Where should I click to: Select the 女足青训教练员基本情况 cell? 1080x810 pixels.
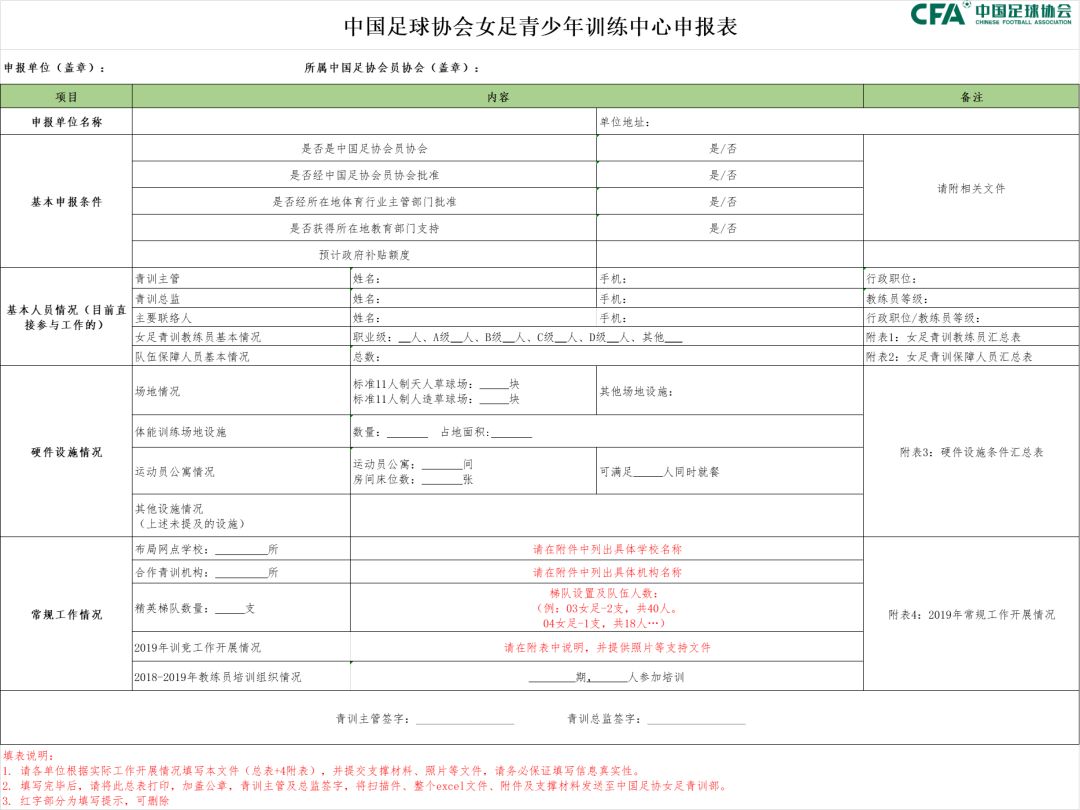242,337
